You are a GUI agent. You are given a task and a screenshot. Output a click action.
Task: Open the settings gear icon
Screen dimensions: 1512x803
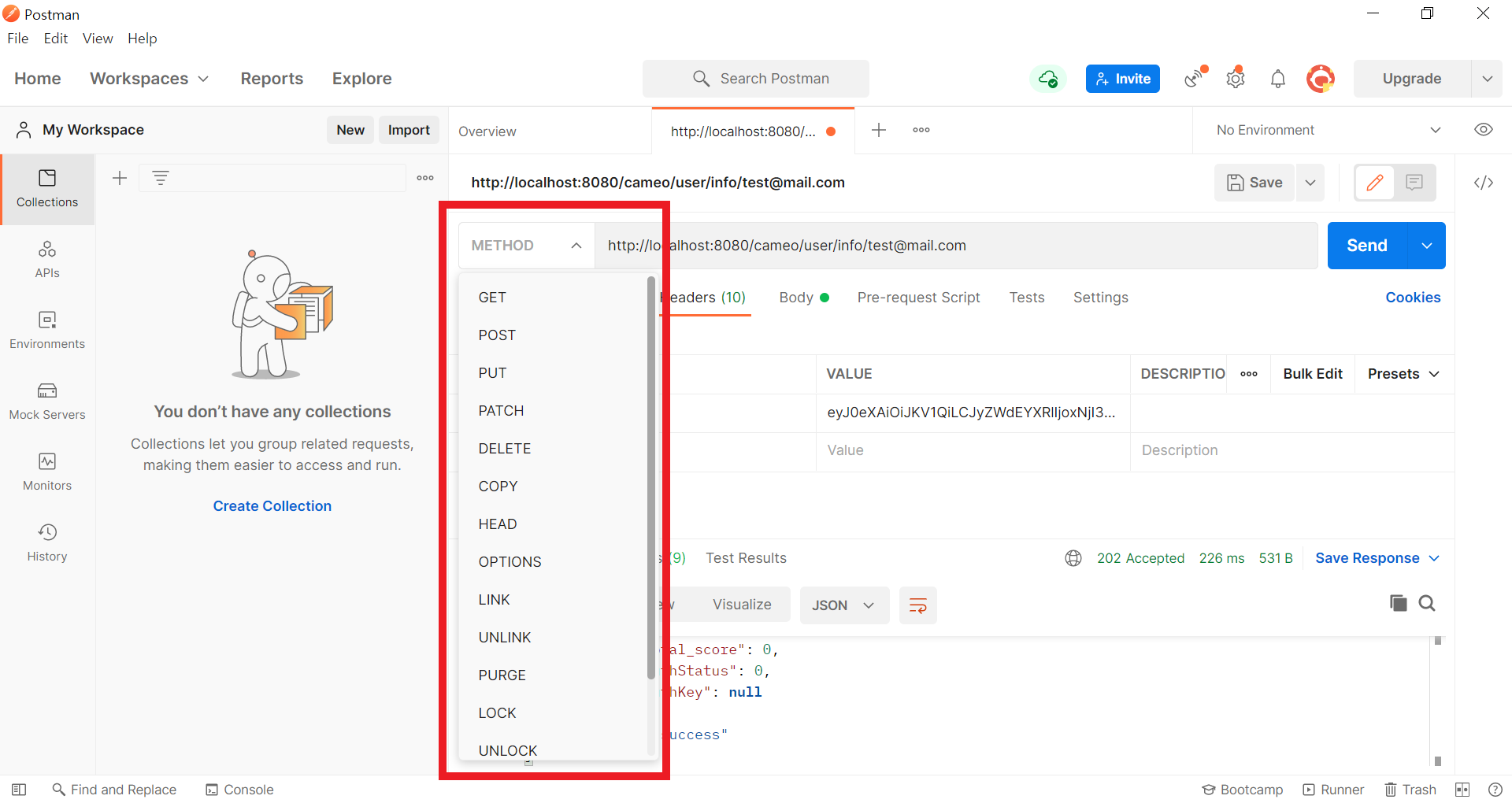[1236, 78]
